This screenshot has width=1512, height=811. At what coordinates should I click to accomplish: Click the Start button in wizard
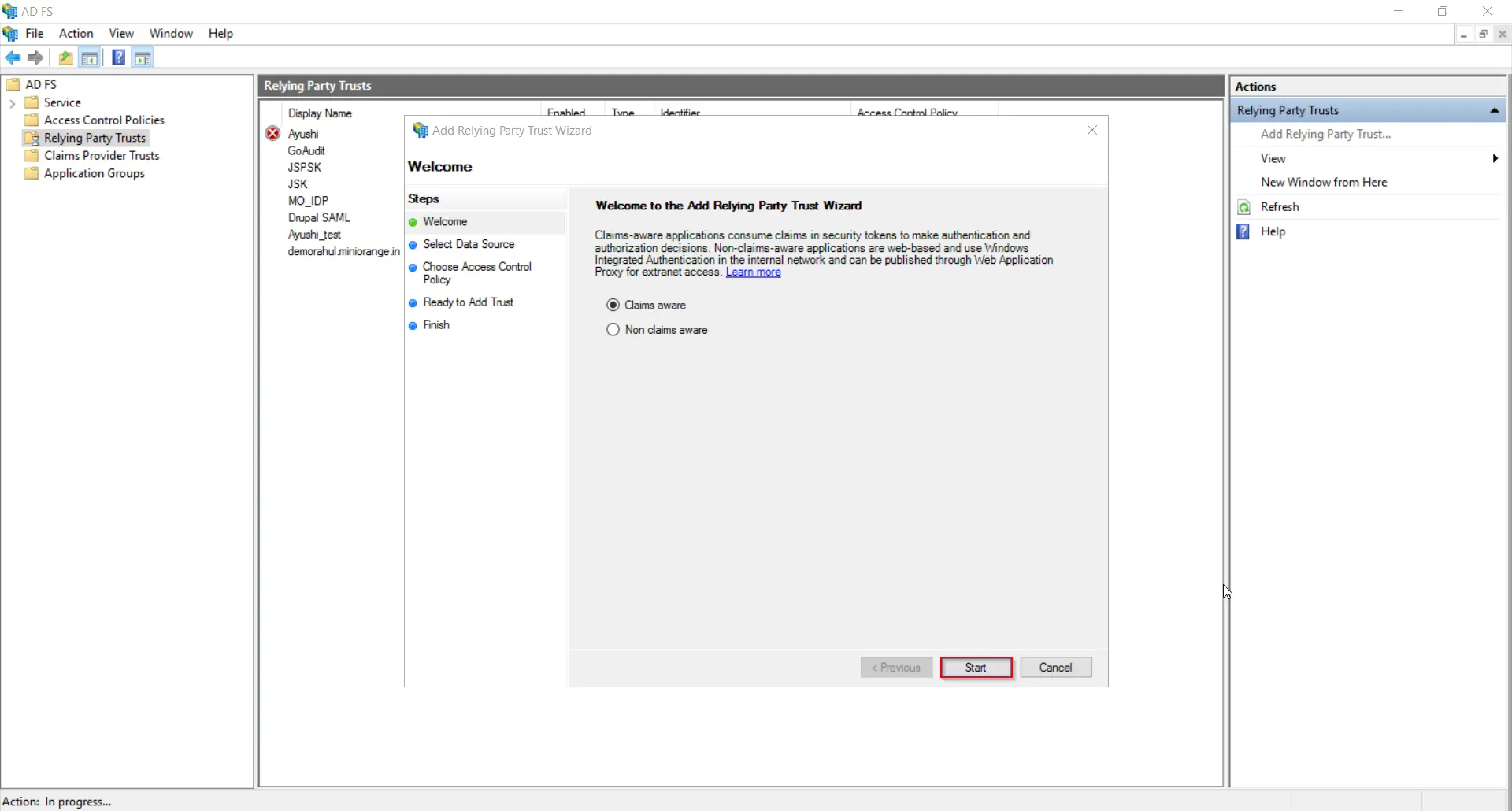pos(976,668)
